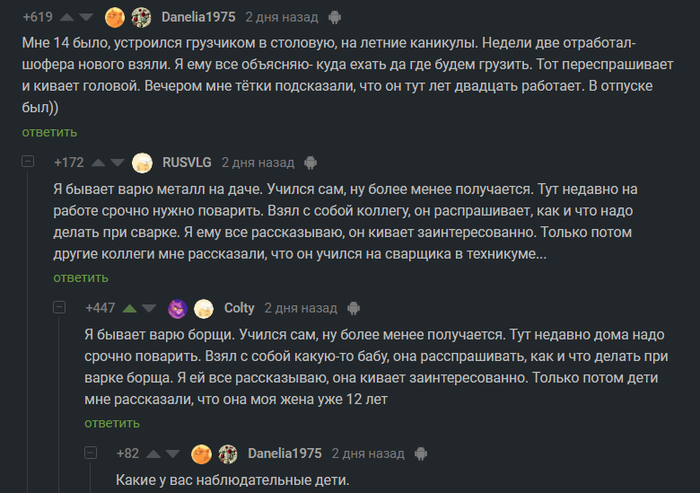
Task: Reply to RUSVLG's welding comment
Action: click(x=80, y=277)
